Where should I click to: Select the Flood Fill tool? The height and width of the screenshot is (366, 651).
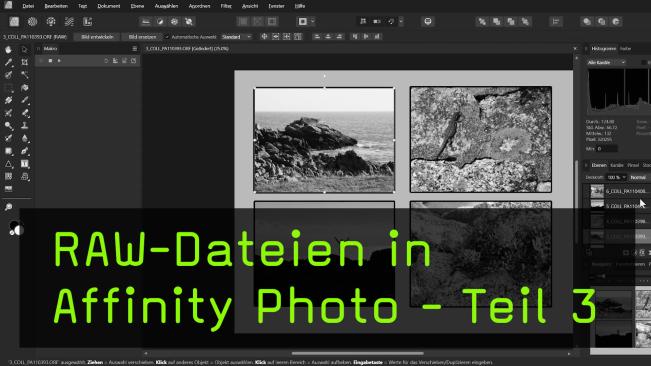tap(24, 88)
